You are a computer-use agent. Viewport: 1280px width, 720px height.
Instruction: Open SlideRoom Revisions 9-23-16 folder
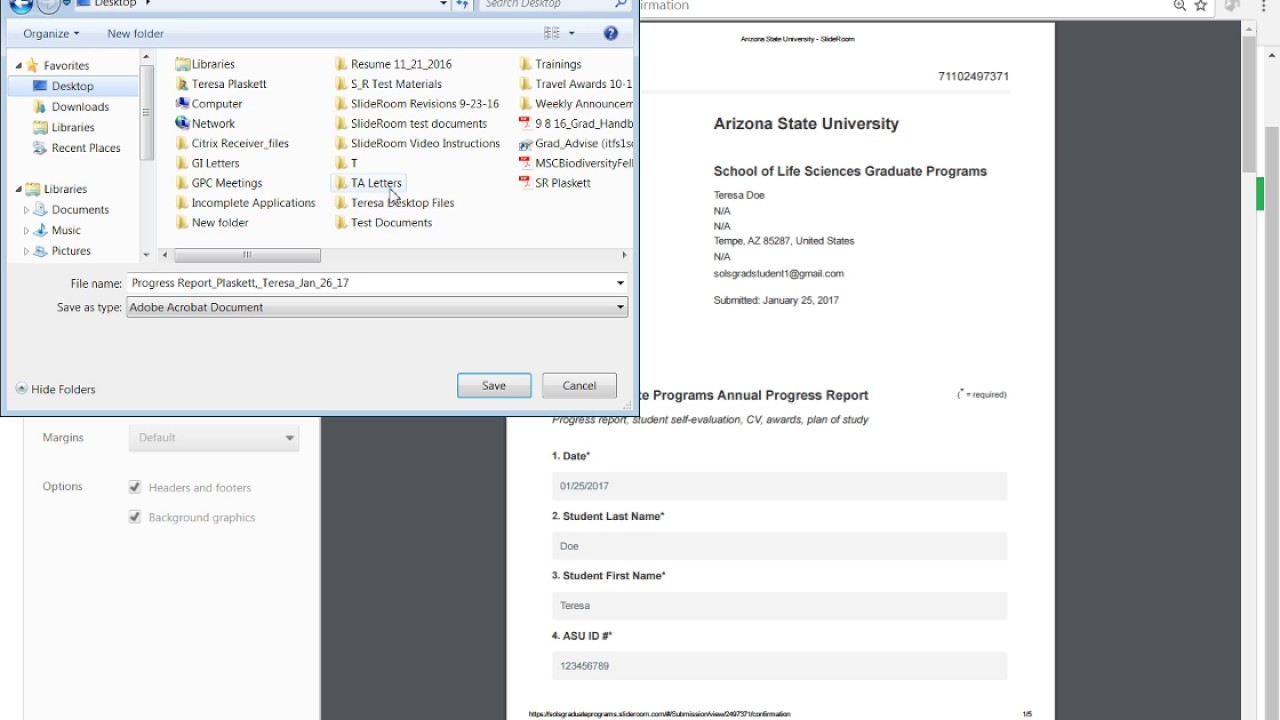pos(417,104)
